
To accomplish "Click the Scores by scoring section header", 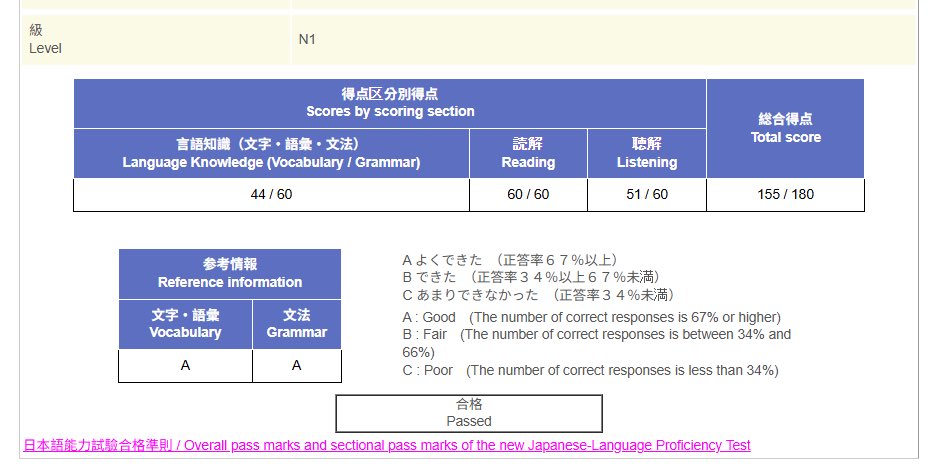I will [390, 103].
